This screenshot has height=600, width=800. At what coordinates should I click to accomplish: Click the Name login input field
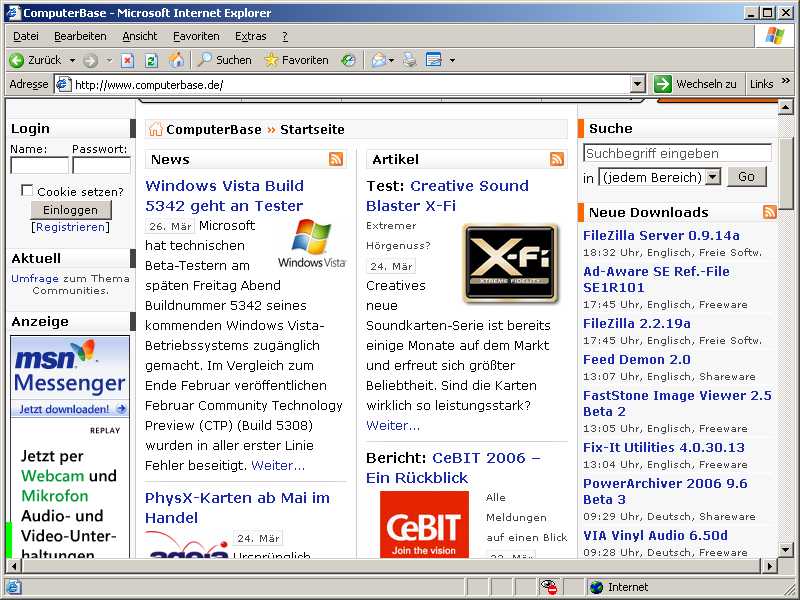coord(39,165)
